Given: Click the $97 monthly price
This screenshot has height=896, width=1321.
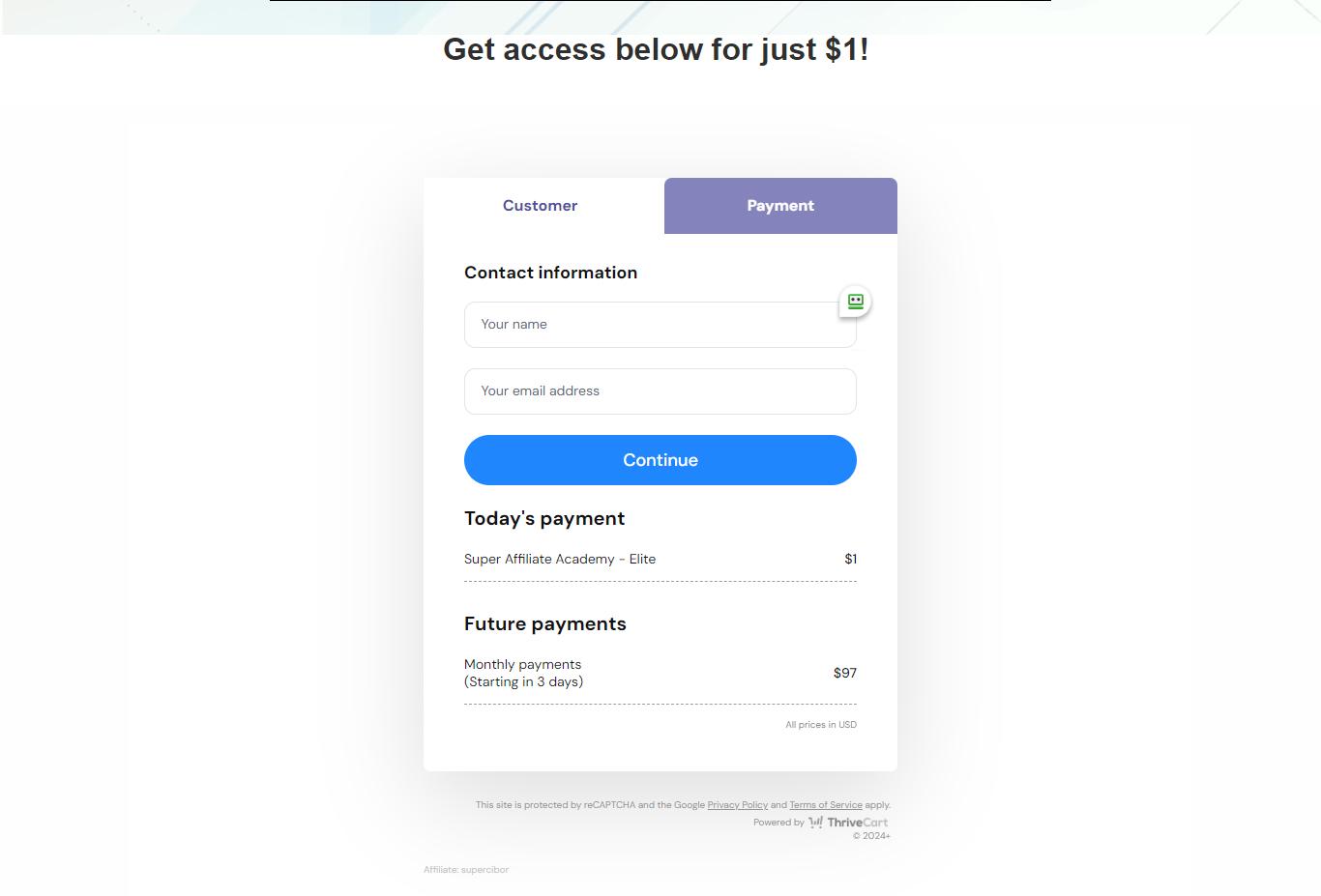Looking at the screenshot, I should [x=844, y=673].
